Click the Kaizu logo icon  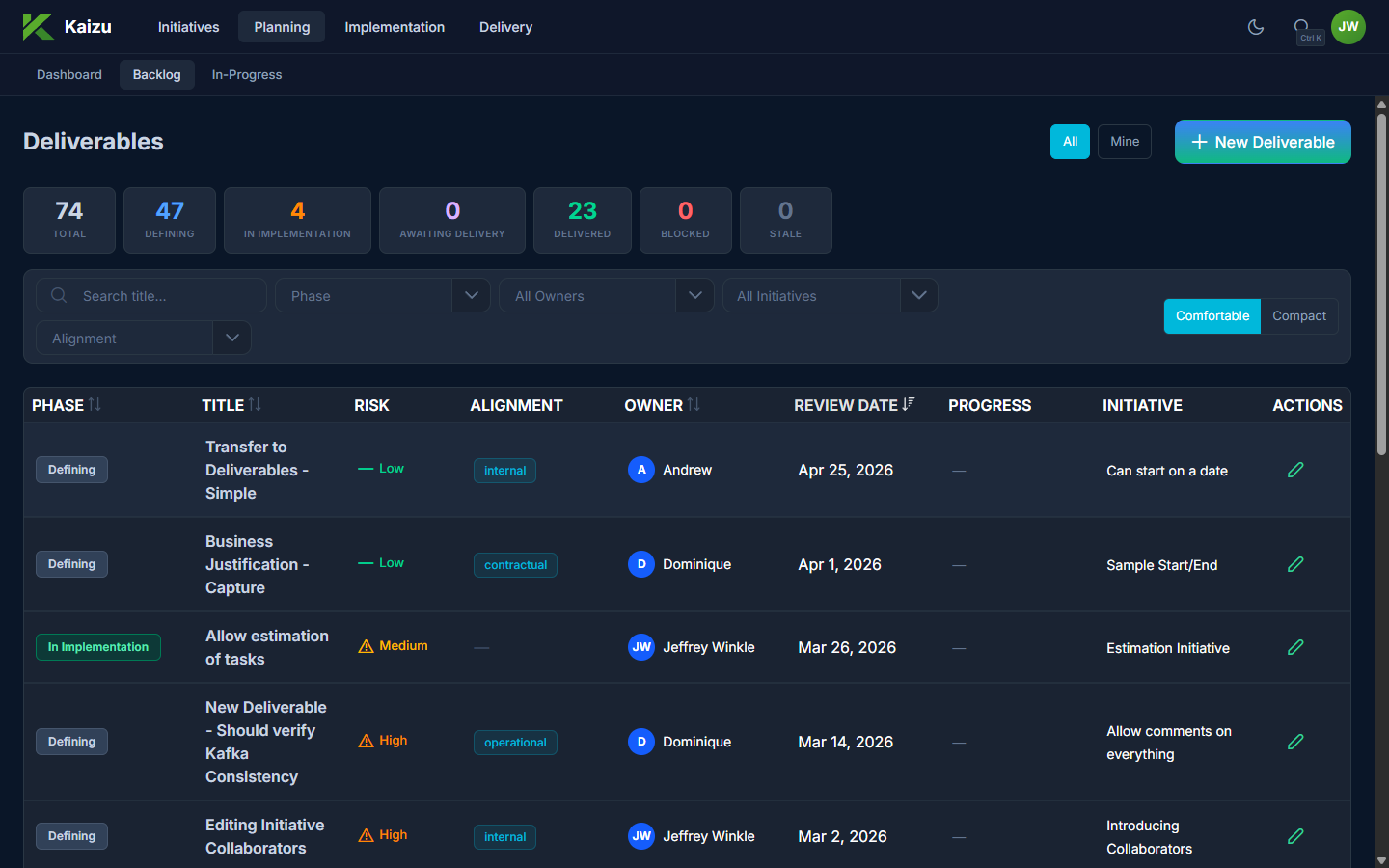tap(38, 27)
